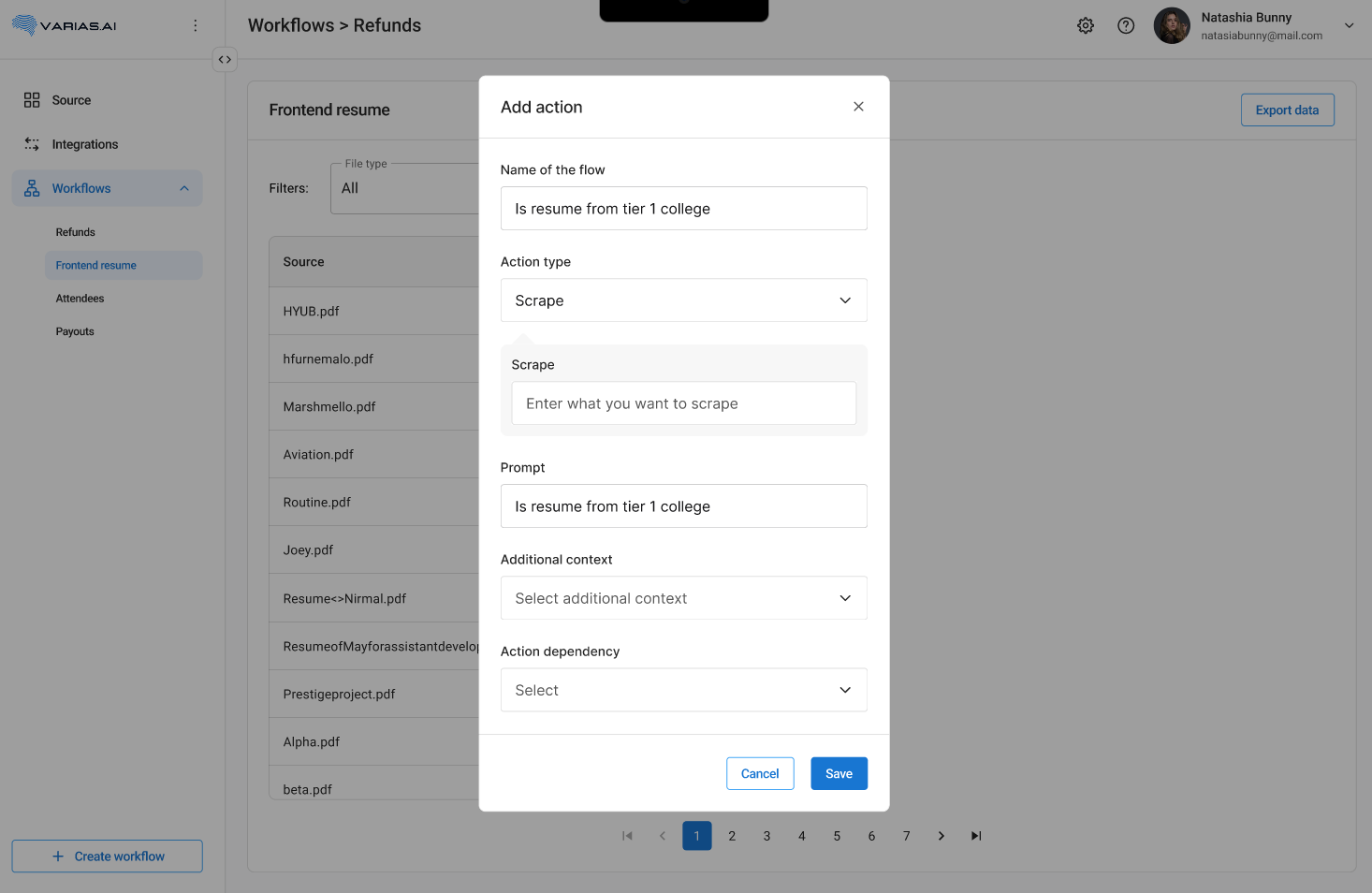Click the Prestigeproject.pdf row

click(x=374, y=694)
